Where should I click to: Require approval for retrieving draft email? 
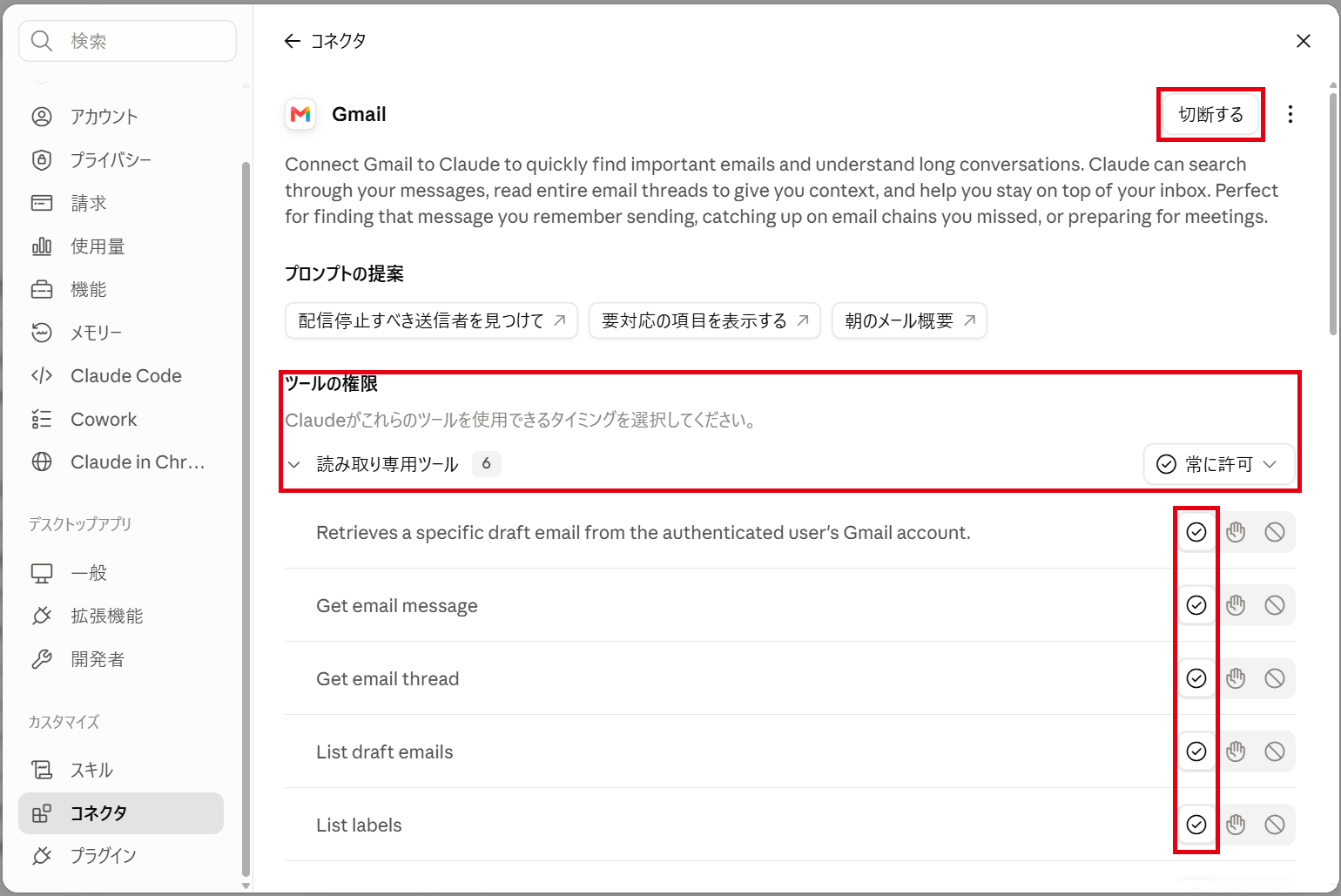click(x=1236, y=532)
